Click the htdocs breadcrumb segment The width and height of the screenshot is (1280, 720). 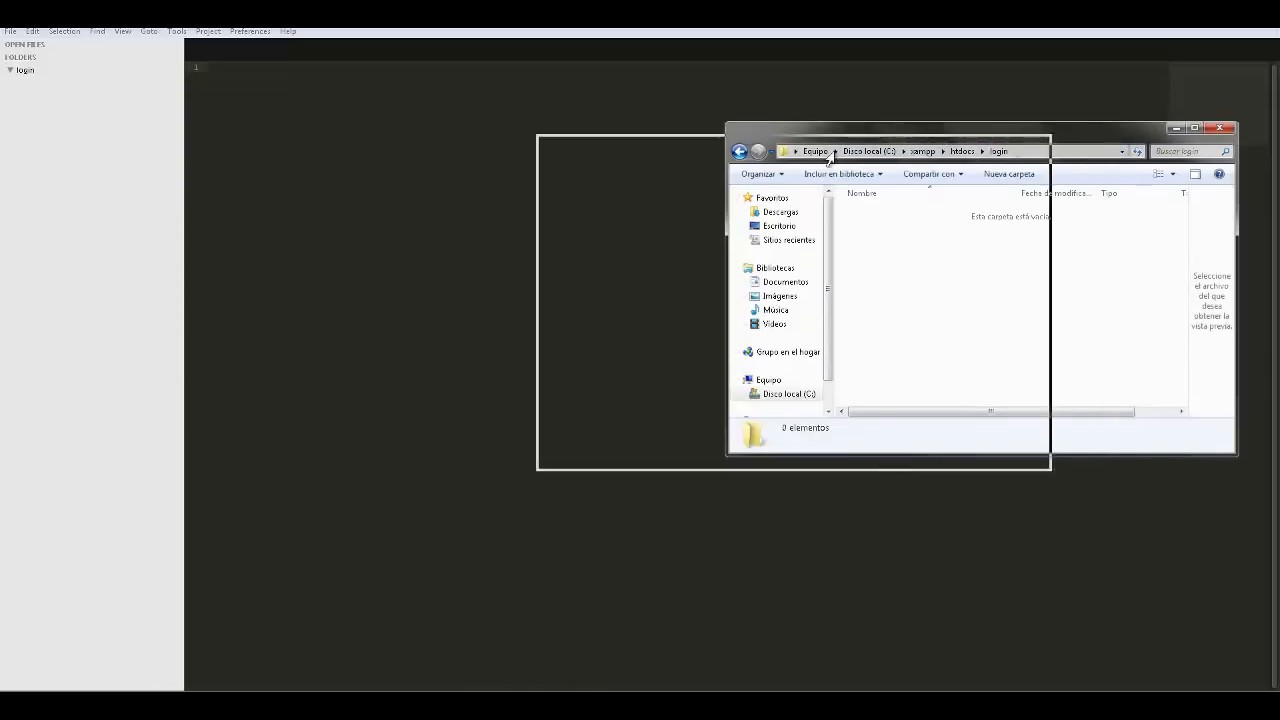pyautogui.click(x=962, y=152)
